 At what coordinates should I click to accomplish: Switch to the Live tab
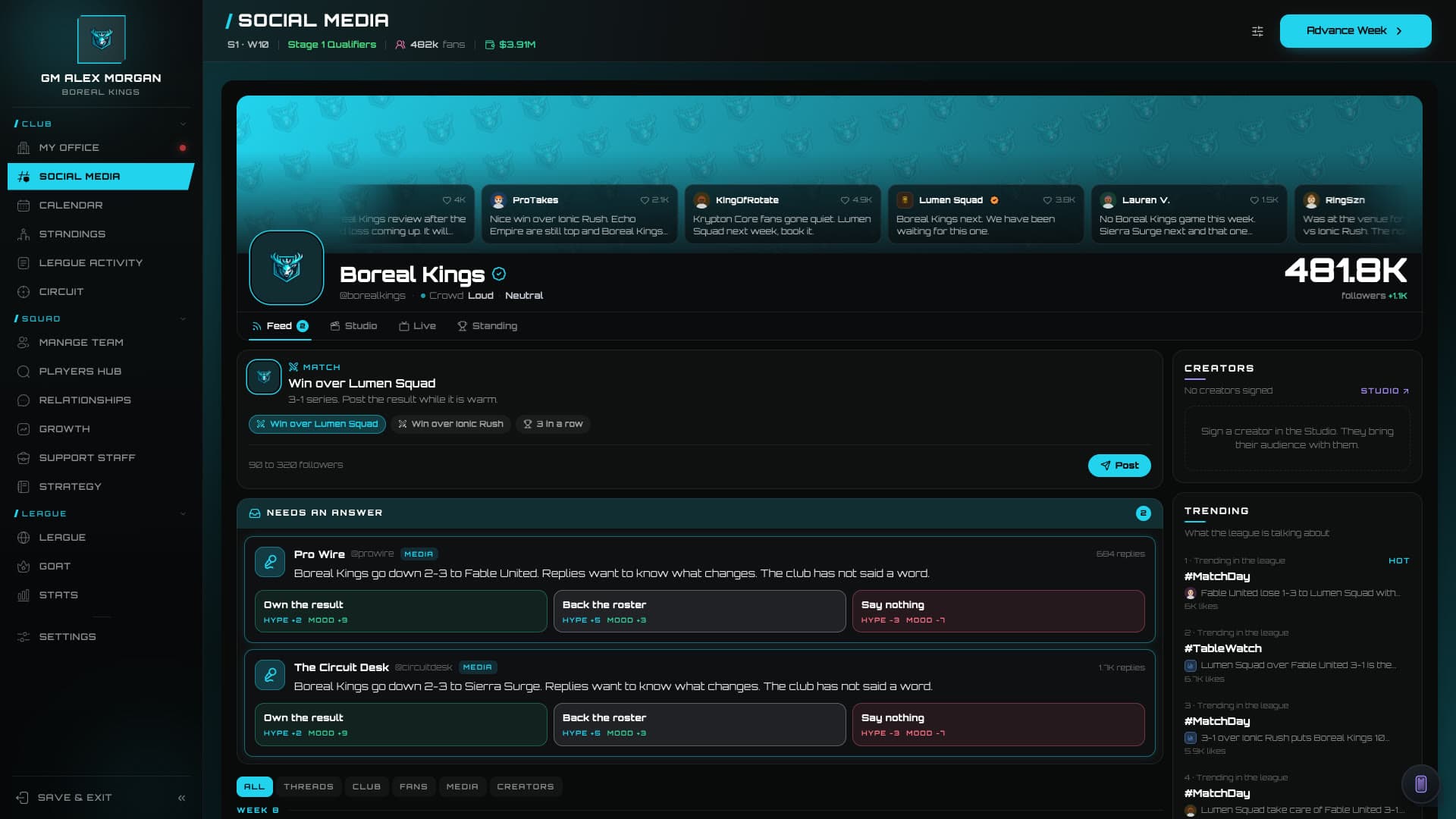(417, 326)
